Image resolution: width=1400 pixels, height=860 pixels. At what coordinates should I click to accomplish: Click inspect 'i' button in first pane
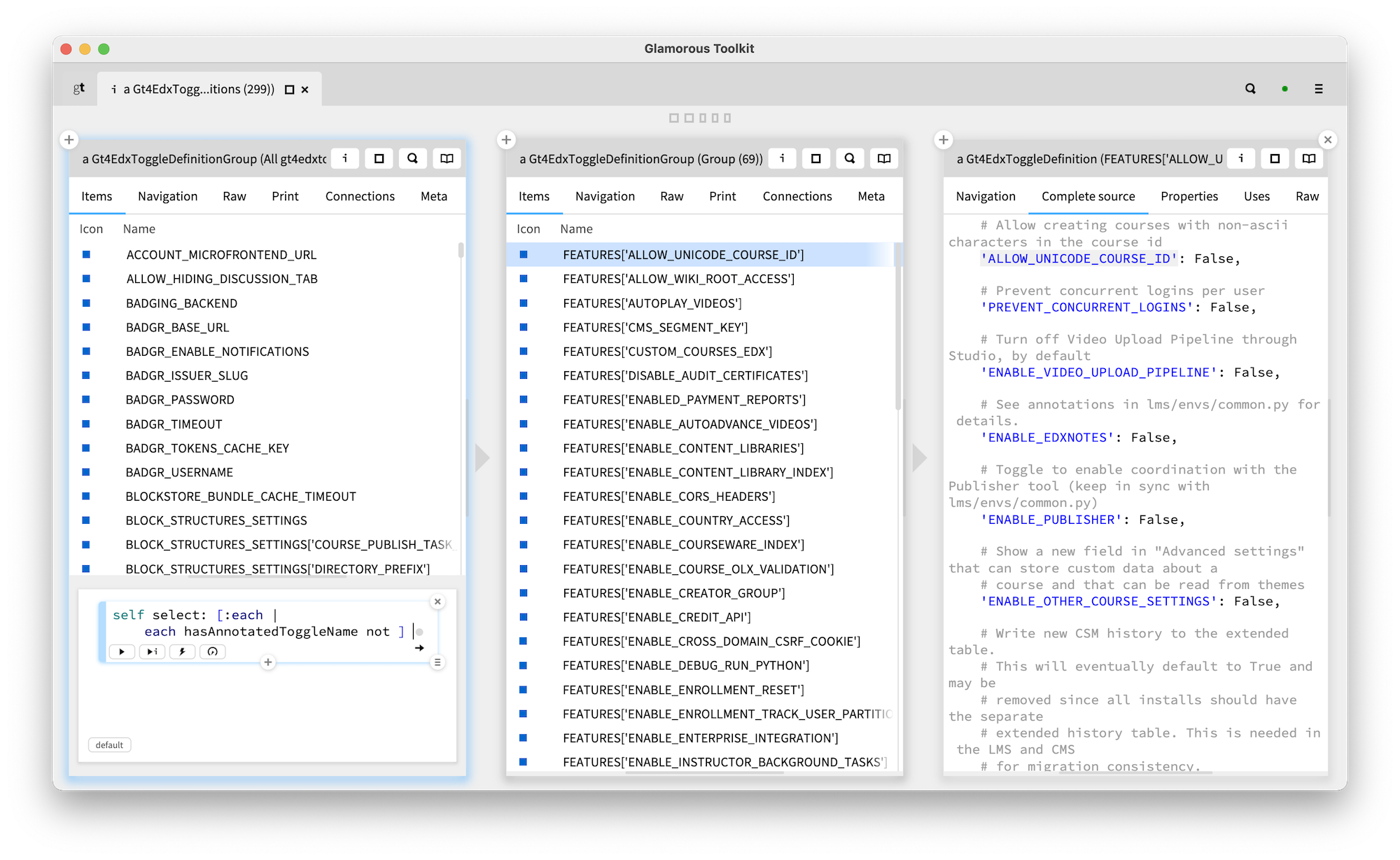tap(345, 158)
